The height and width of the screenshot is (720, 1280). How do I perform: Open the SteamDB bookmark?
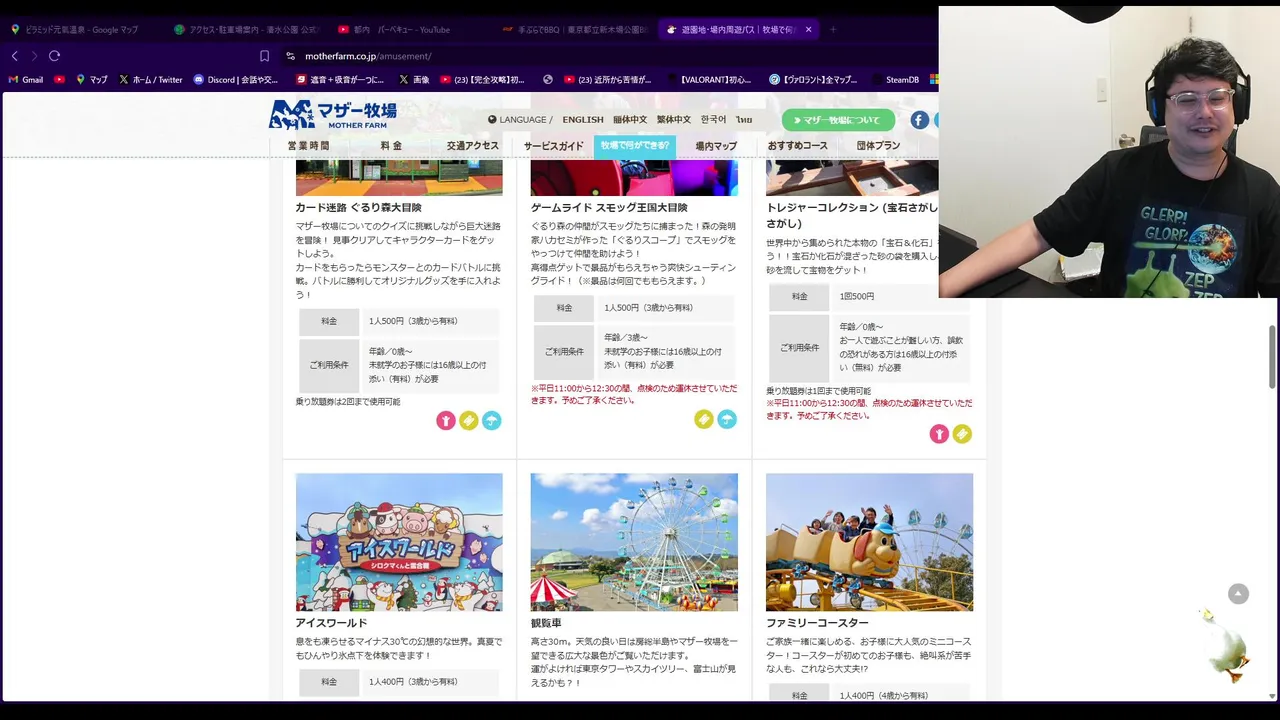tap(894, 79)
